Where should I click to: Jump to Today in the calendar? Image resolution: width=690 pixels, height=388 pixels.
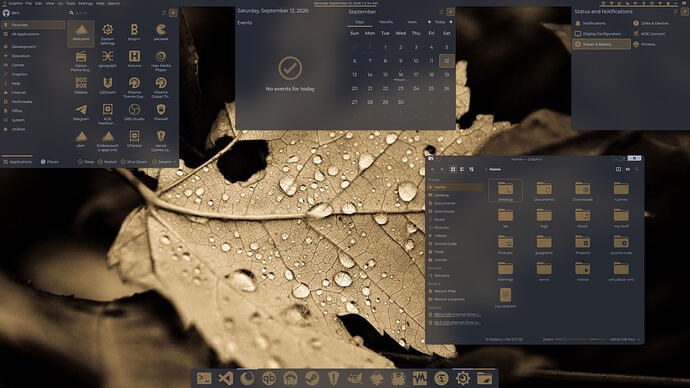pos(440,22)
